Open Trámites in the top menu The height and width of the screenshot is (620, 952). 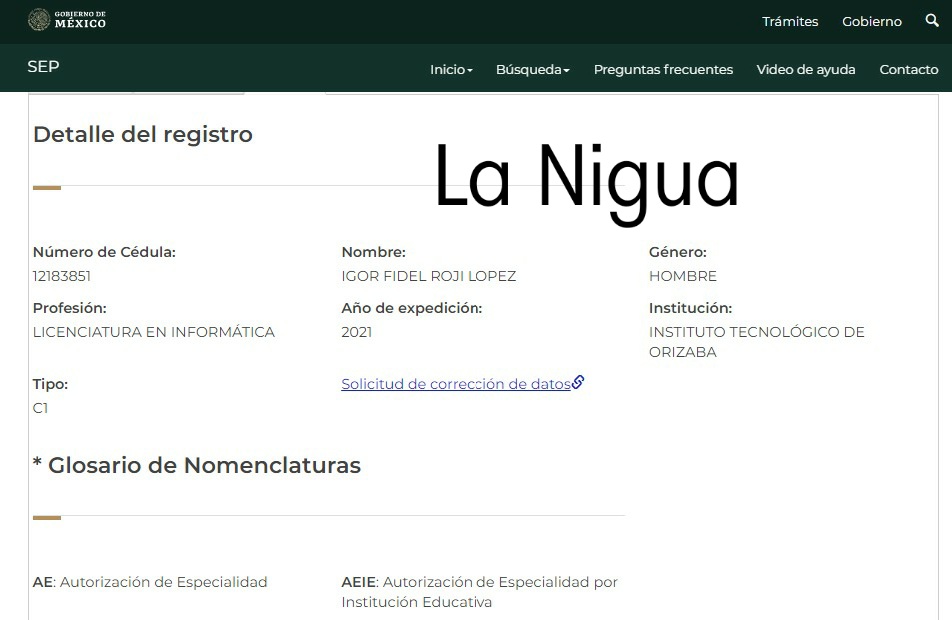tap(790, 21)
